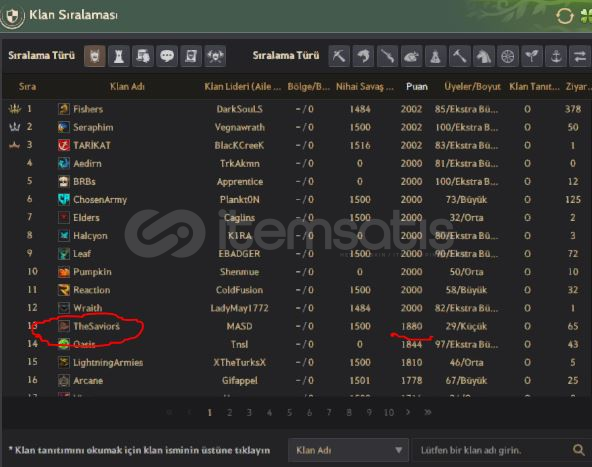Click the refresh icon in the title bar
Image resolution: width=592 pixels, height=467 pixels.
pyautogui.click(x=565, y=16)
